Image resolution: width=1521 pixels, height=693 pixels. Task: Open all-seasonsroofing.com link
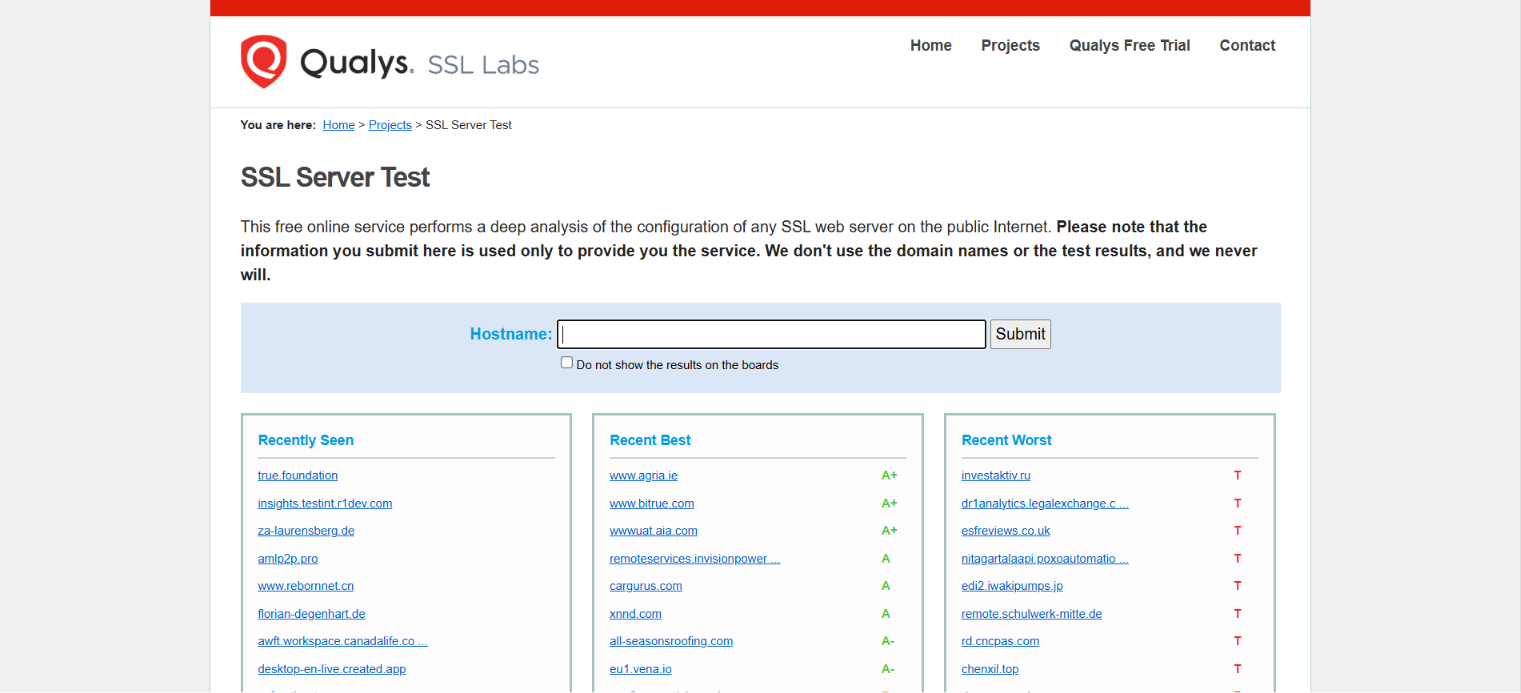click(671, 641)
